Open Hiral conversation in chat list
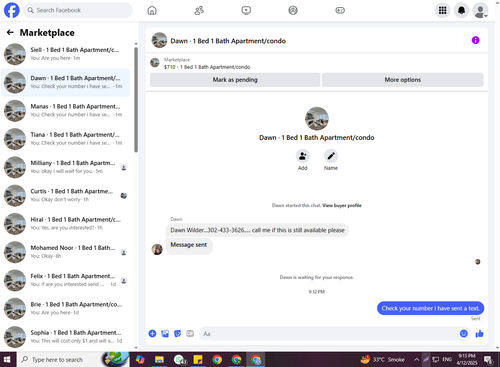The width and height of the screenshot is (500, 367). 66,224
